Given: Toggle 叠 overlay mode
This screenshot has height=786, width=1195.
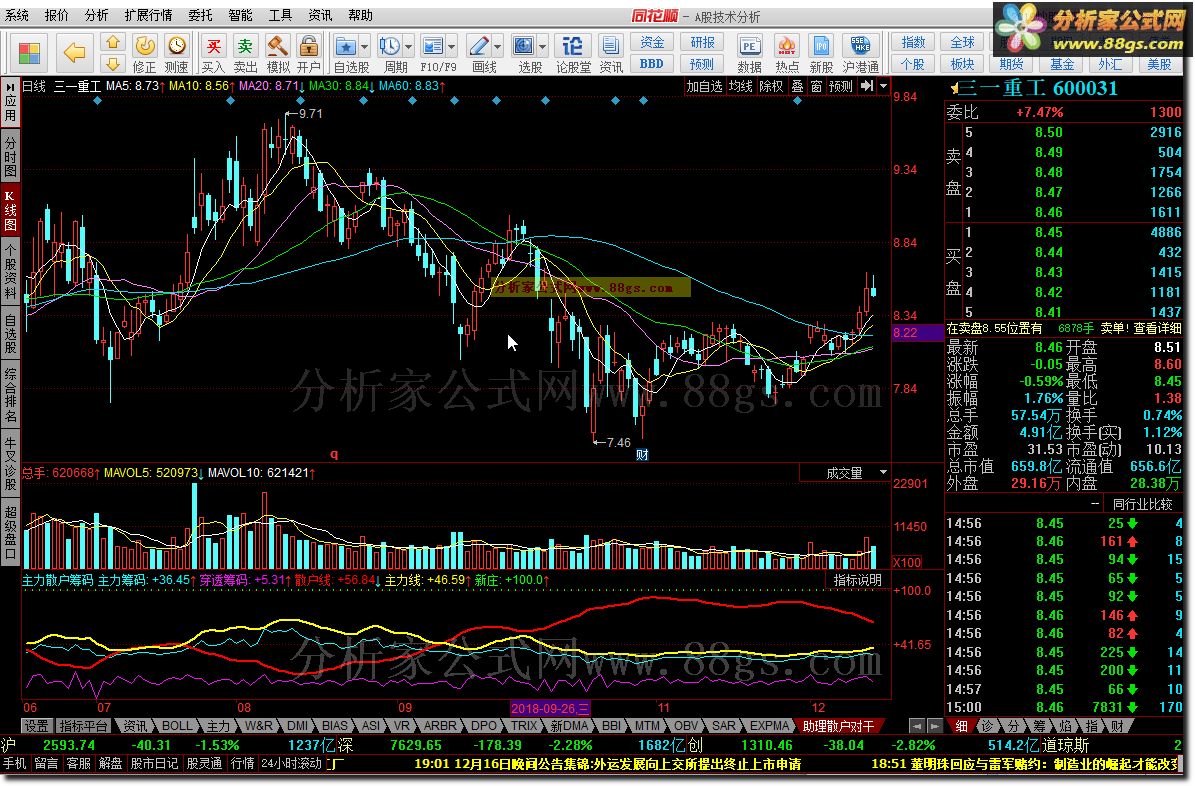Looking at the screenshot, I should (x=797, y=86).
